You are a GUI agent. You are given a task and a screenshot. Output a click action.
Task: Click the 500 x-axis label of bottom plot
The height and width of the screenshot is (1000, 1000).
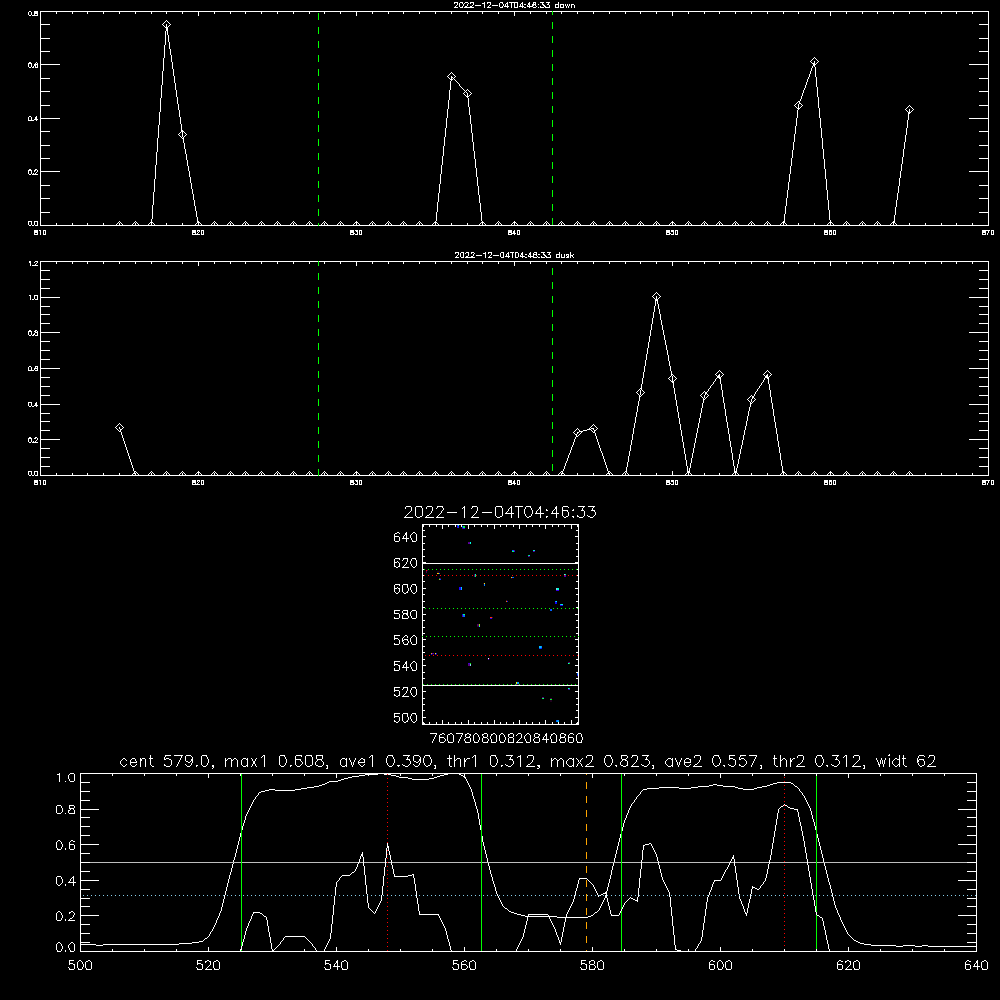tap(80, 966)
